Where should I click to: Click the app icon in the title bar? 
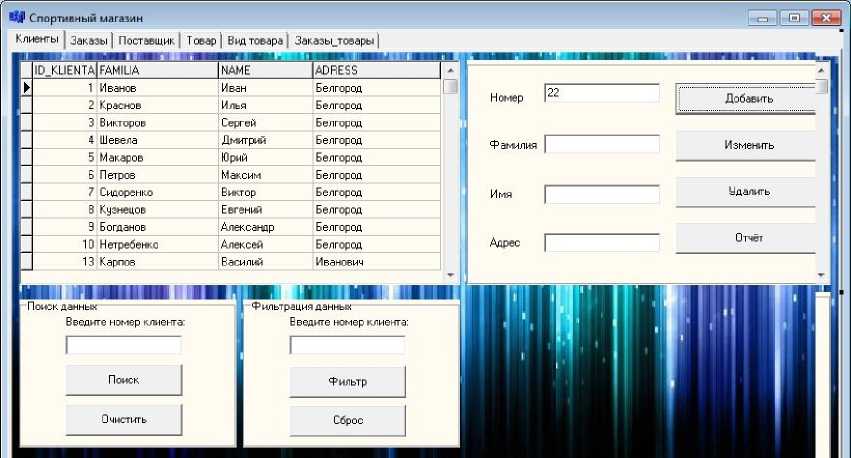17,17
